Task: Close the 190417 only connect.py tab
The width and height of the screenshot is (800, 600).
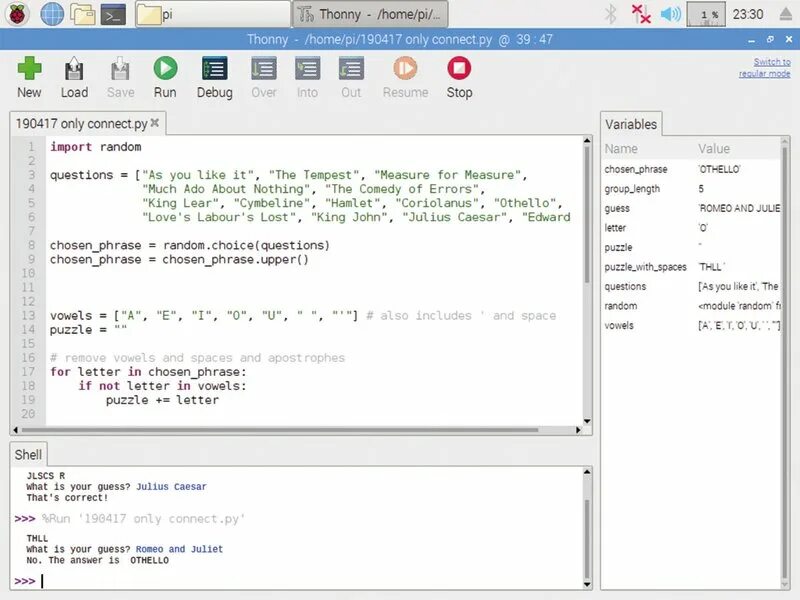Action: [x=155, y=123]
